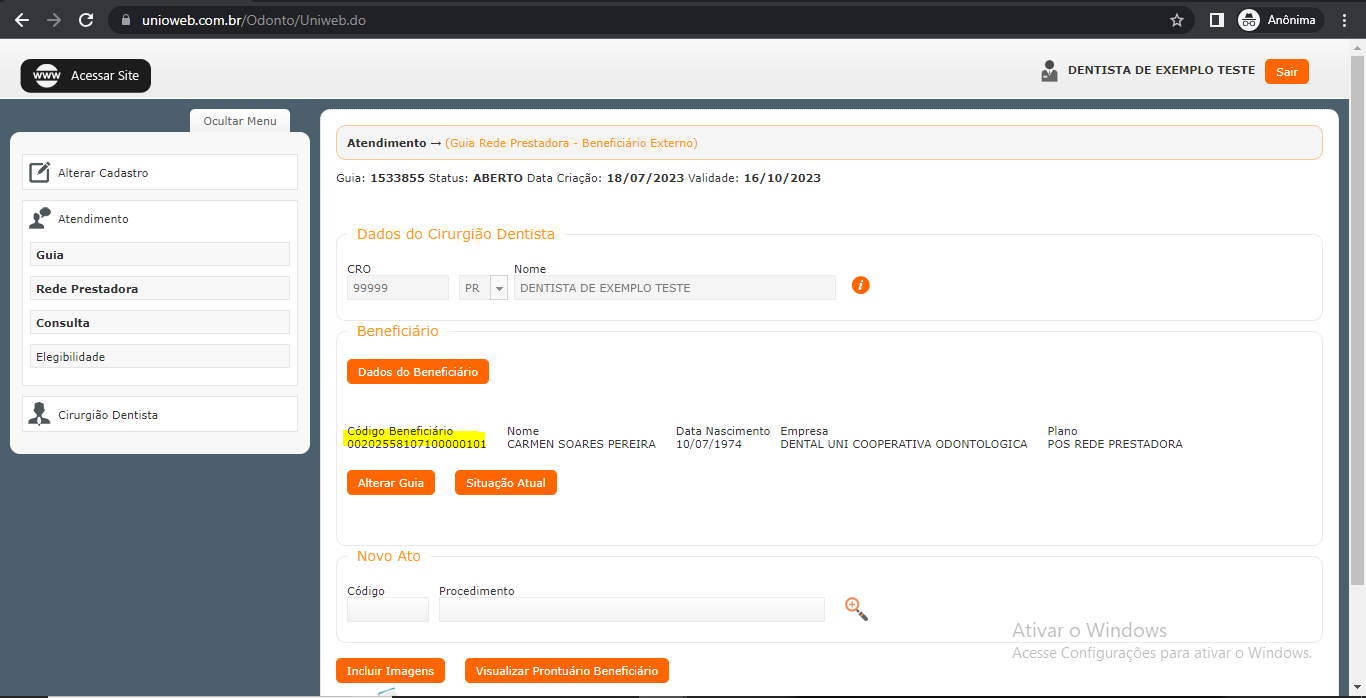Viewport: 1366px width, 698px height.
Task: Click the Situação Atual button
Action: (x=505, y=483)
